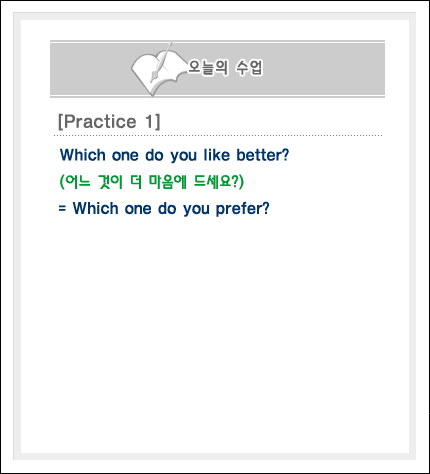
Task: Click the dotted divider under Practice 1
Action: (x=218, y=136)
